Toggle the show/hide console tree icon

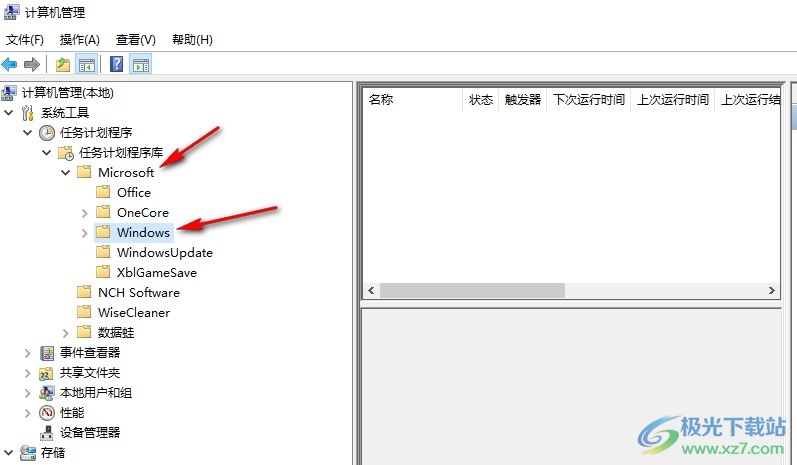86,65
